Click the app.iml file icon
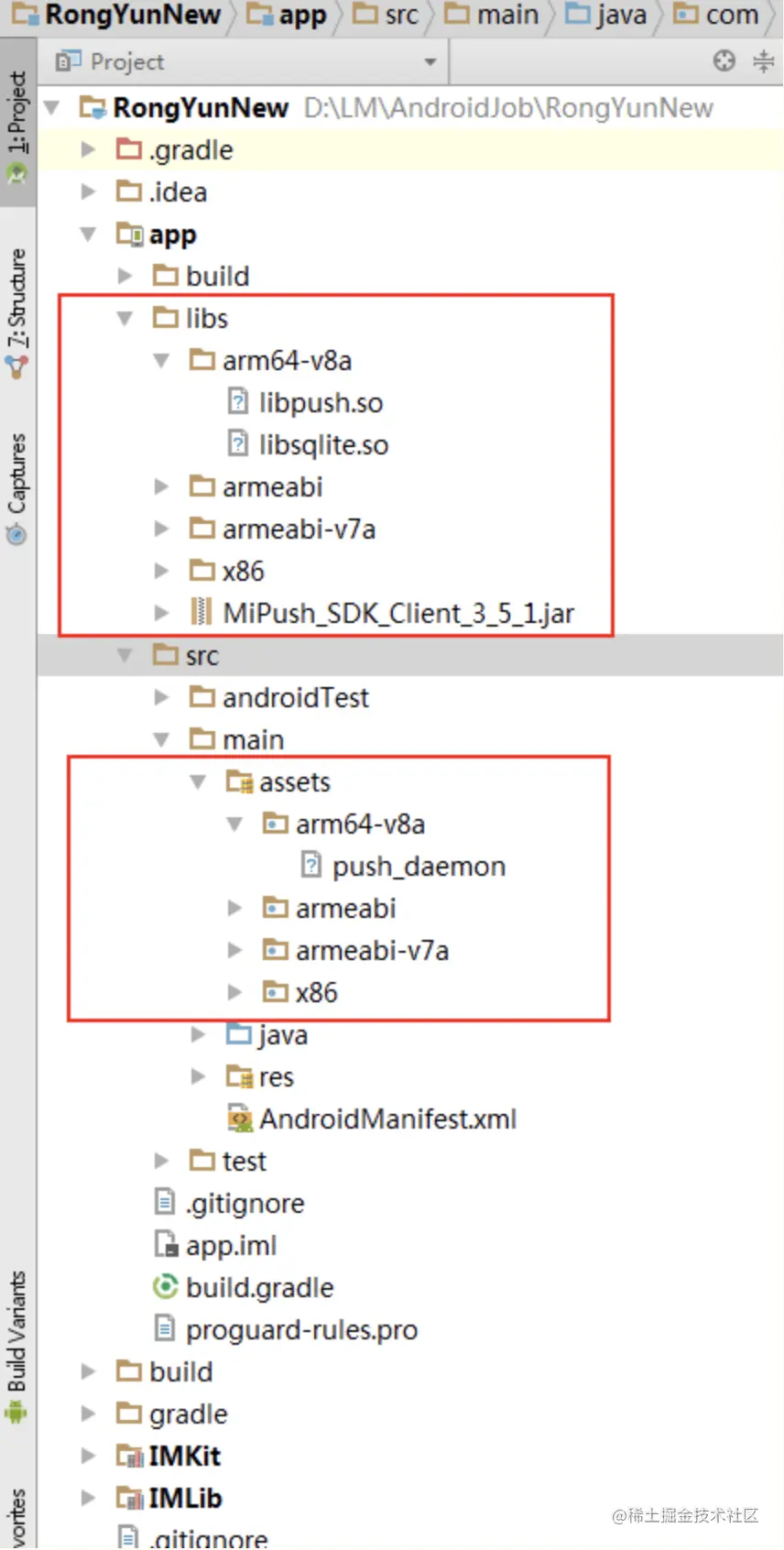The image size is (784, 1550). (166, 1245)
